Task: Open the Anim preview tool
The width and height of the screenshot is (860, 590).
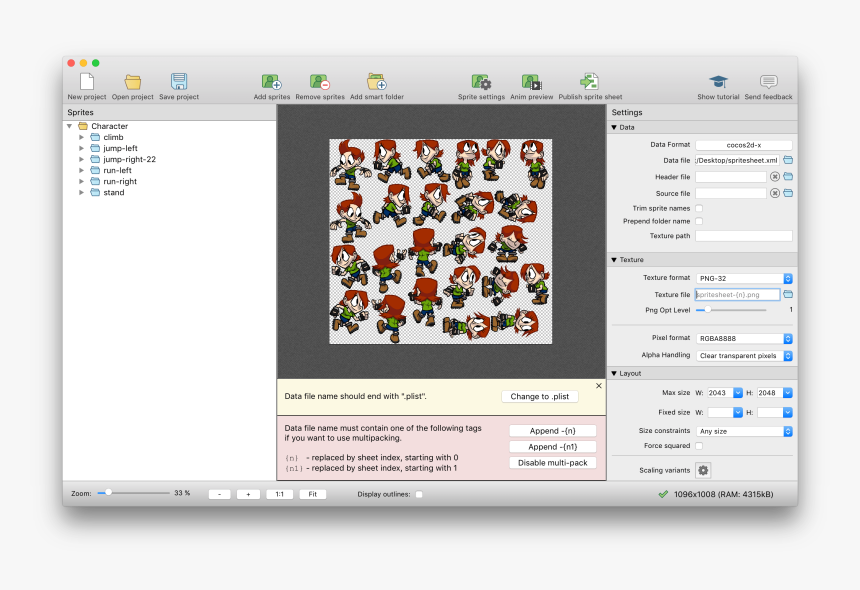Action: click(x=531, y=82)
